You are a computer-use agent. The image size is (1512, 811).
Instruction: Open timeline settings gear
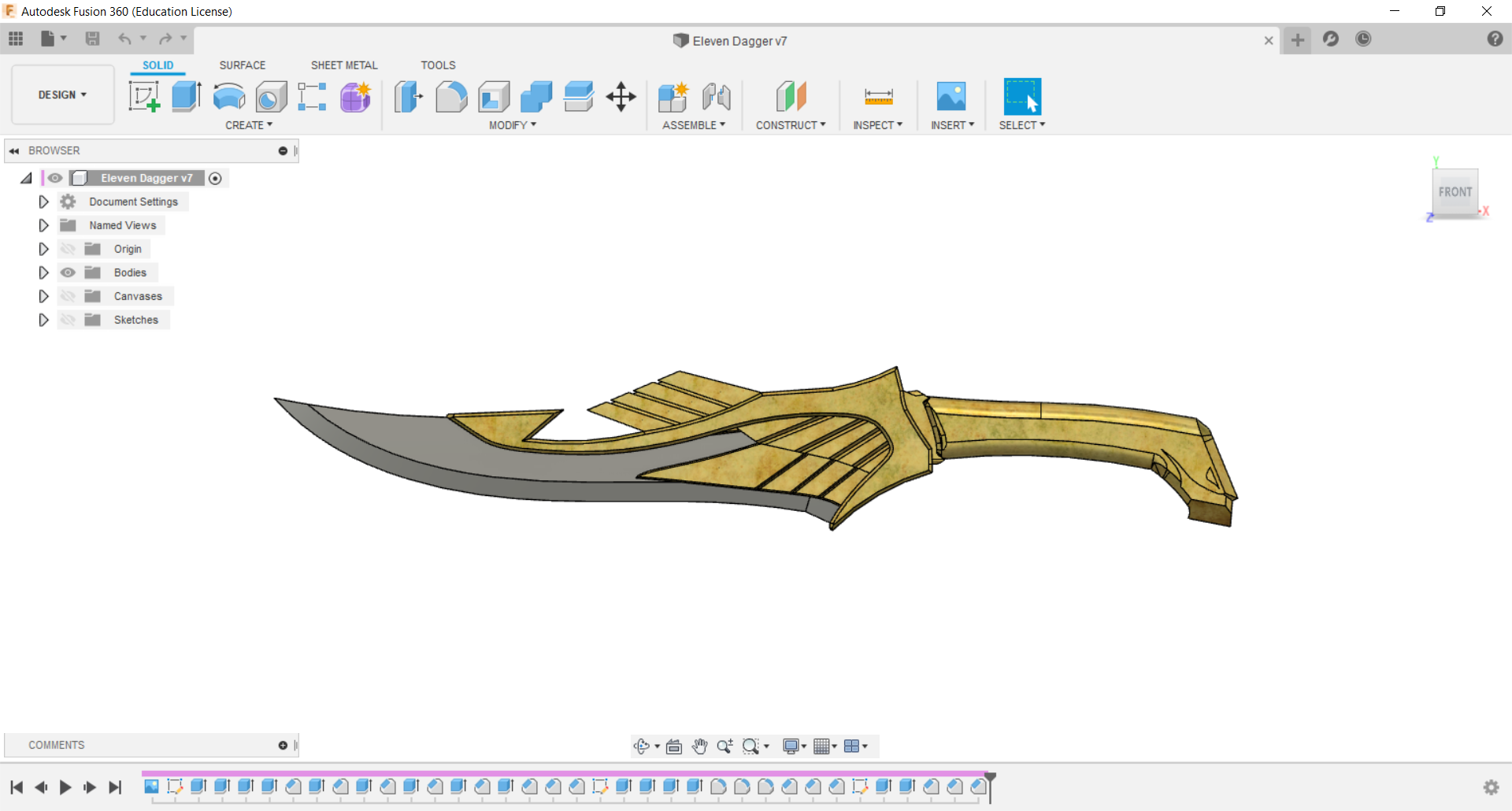coord(1491,787)
